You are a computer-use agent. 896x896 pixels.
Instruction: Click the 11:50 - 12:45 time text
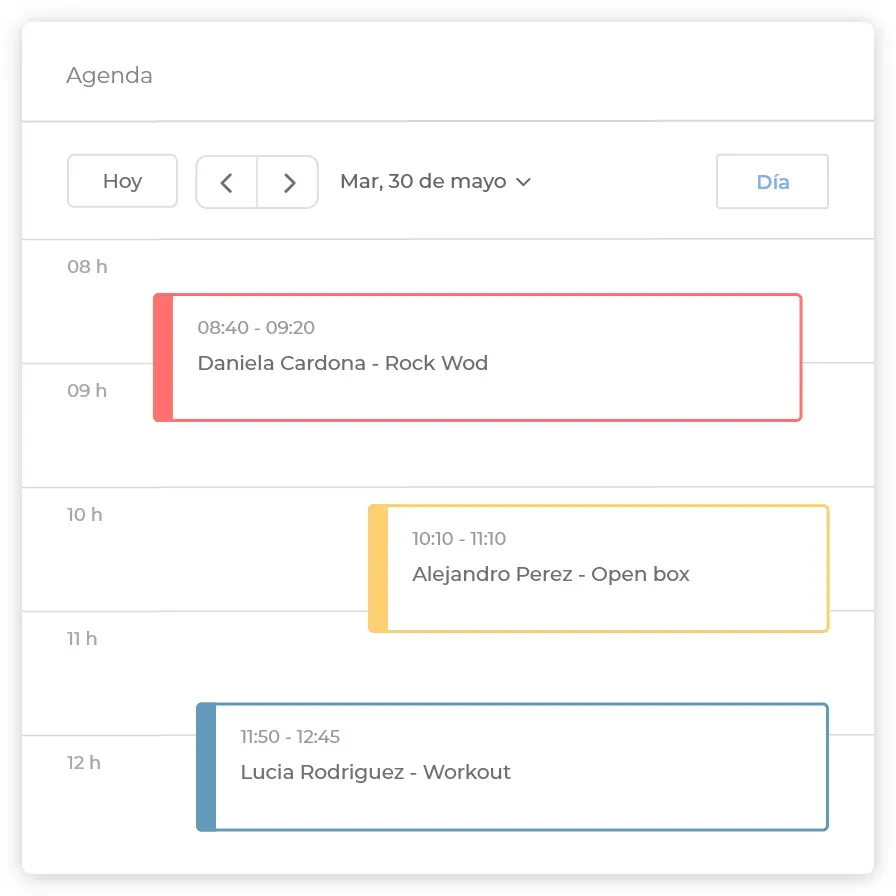290,737
